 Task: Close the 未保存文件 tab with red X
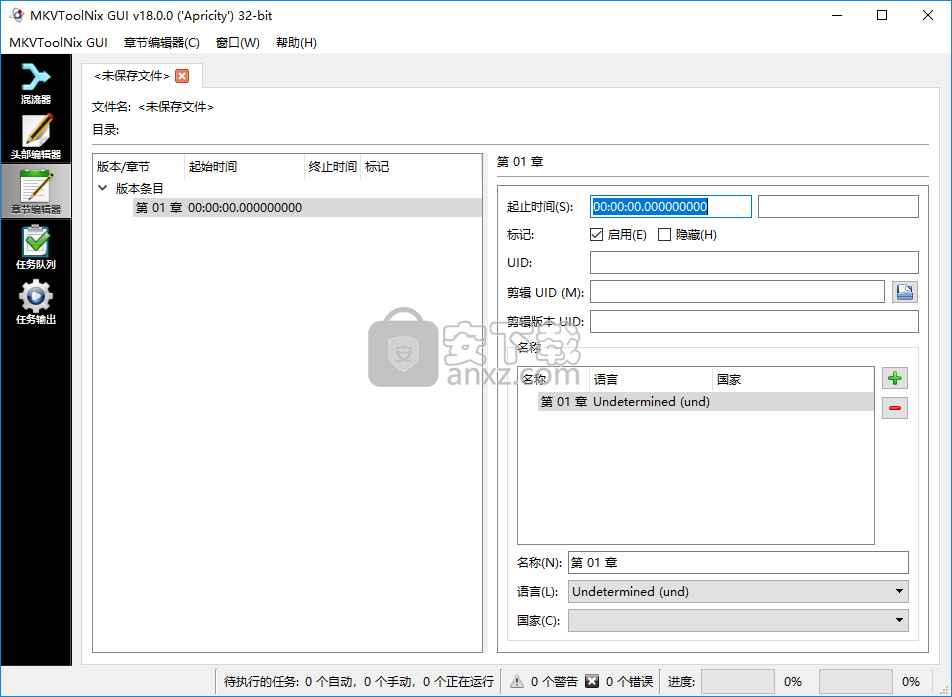point(182,75)
